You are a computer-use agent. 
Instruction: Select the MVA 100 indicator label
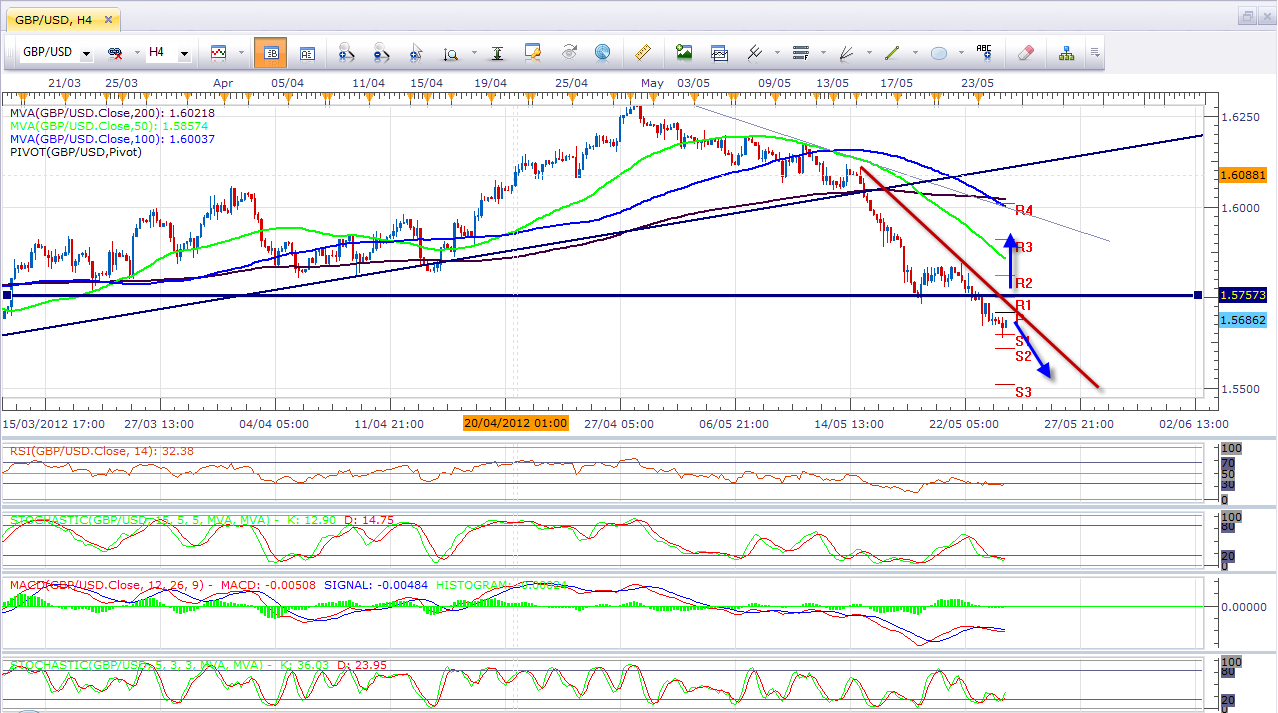113,140
